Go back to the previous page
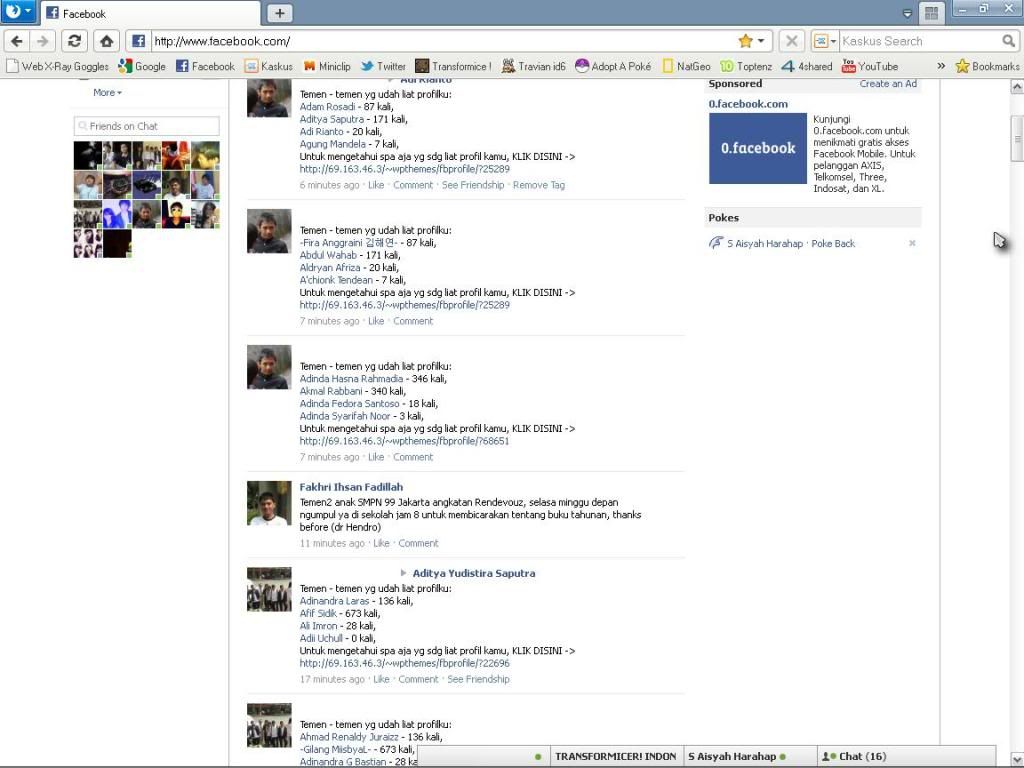Image resolution: width=1024 pixels, height=768 pixels. coord(17,41)
